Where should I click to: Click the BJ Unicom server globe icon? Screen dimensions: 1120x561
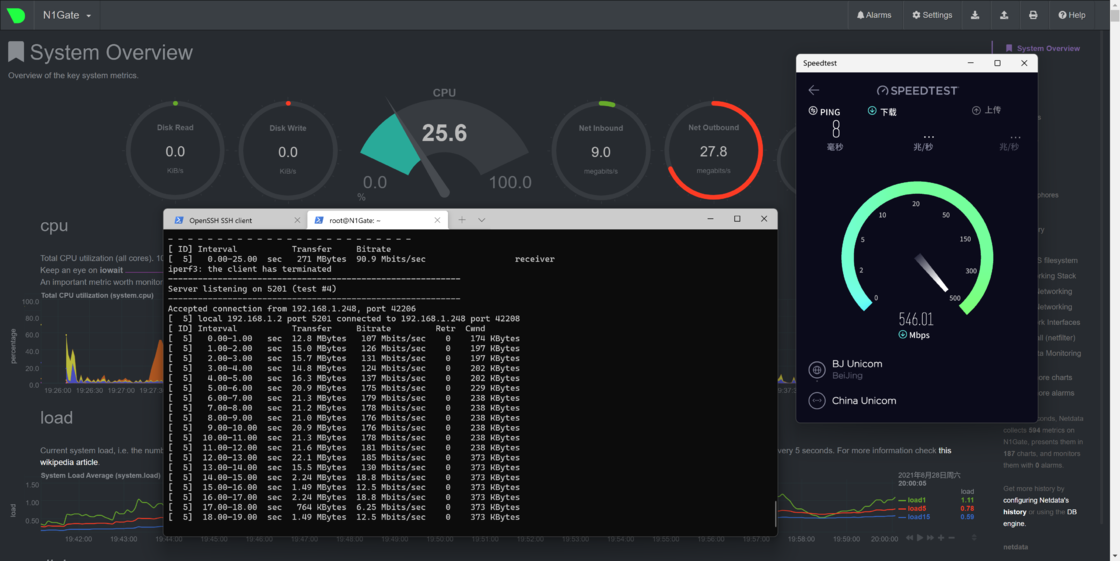pos(817,370)
